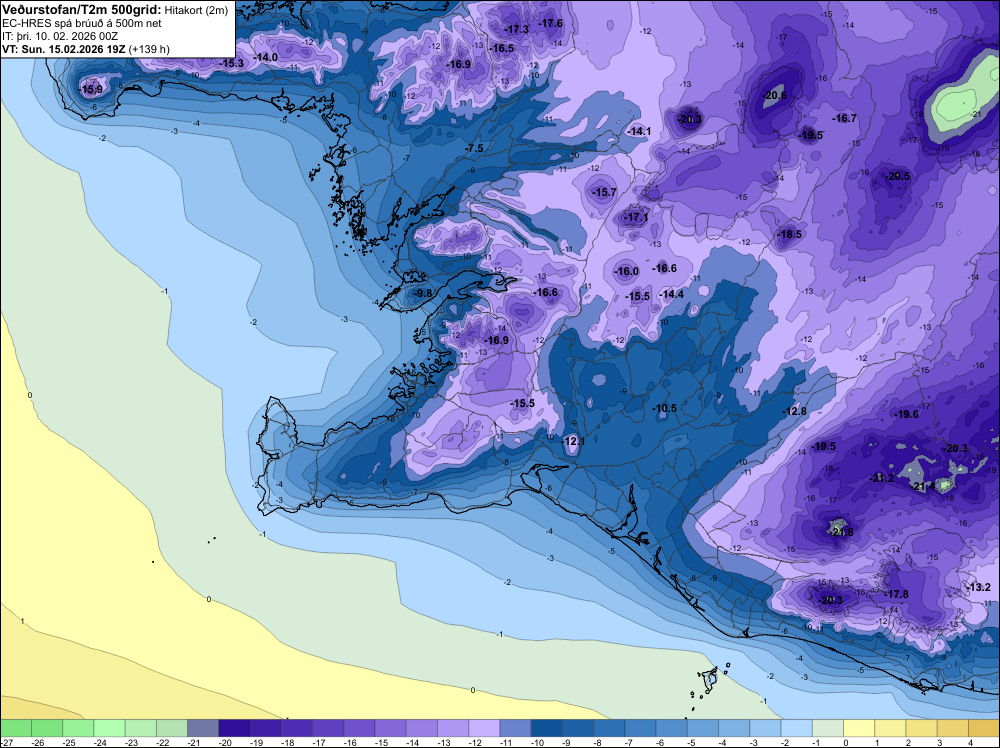Viewport: 1000px width, 748px height.
Task: Click the initial time 'IT: þri. 10. 02. 2026 00Z'
Action: coord(60,36)
